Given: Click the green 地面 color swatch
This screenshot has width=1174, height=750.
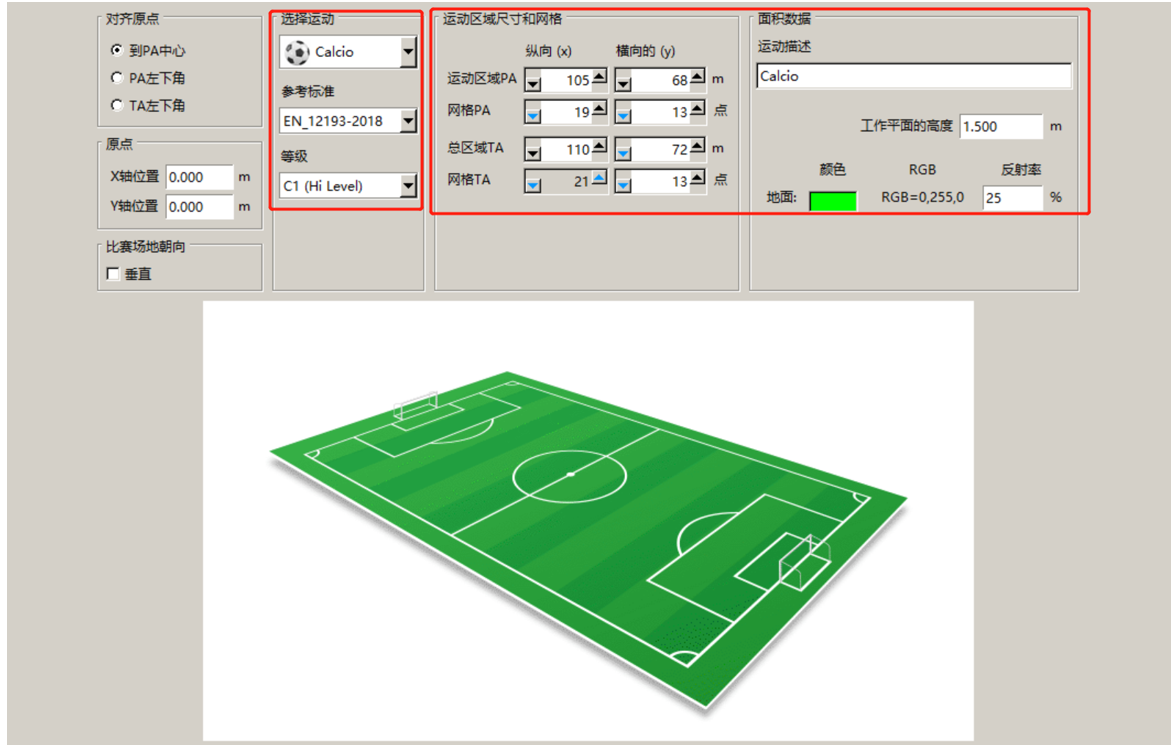Looking at the screenshot, I should pyautogui.click(x=833, y=201).
